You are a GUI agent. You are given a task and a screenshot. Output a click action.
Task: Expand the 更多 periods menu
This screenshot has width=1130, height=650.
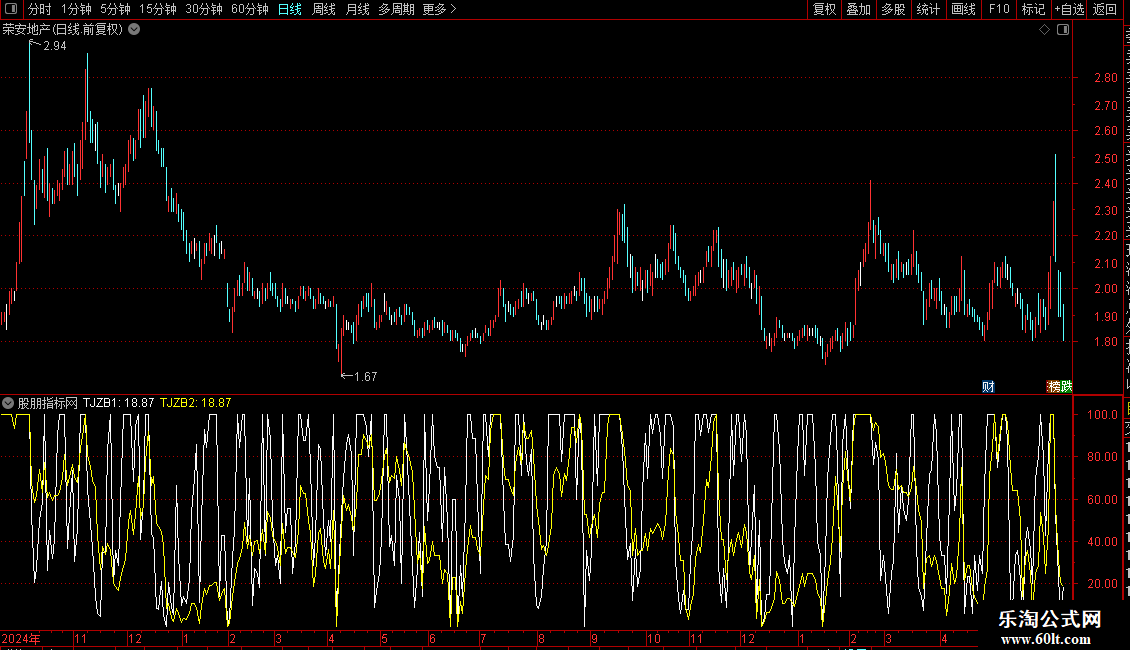coord(440,9)
